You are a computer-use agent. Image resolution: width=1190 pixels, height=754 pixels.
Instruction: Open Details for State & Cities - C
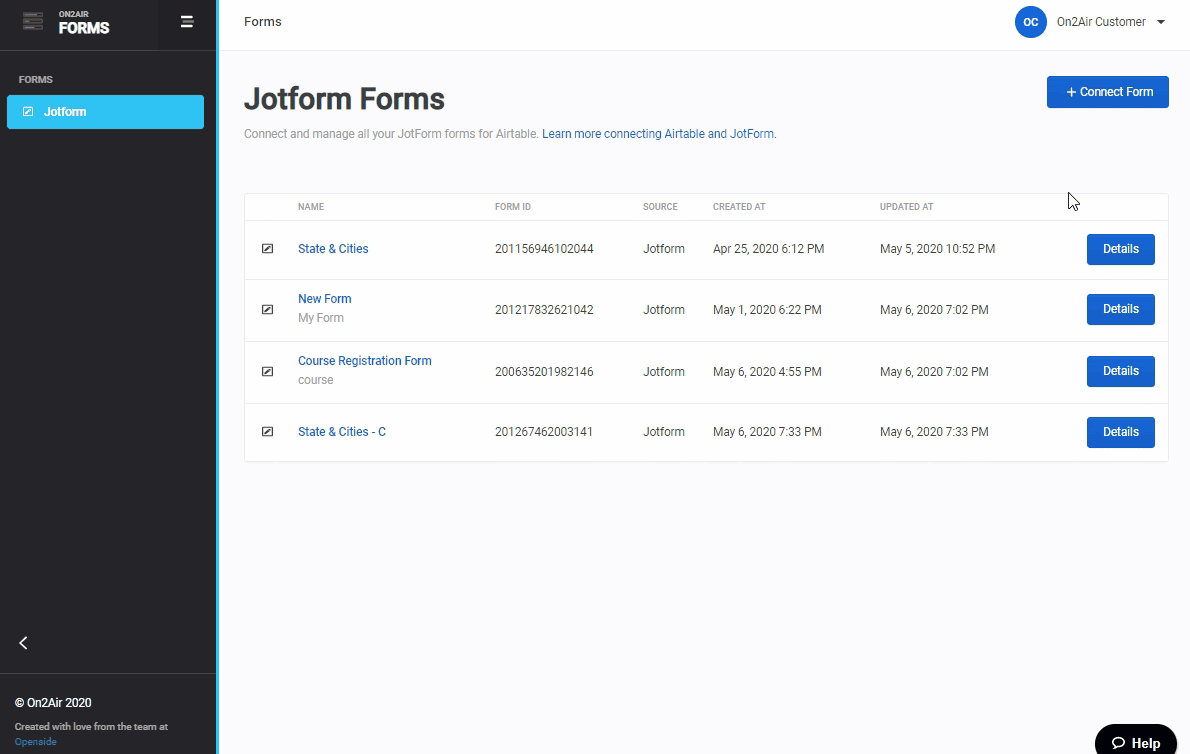[1120, 432]
